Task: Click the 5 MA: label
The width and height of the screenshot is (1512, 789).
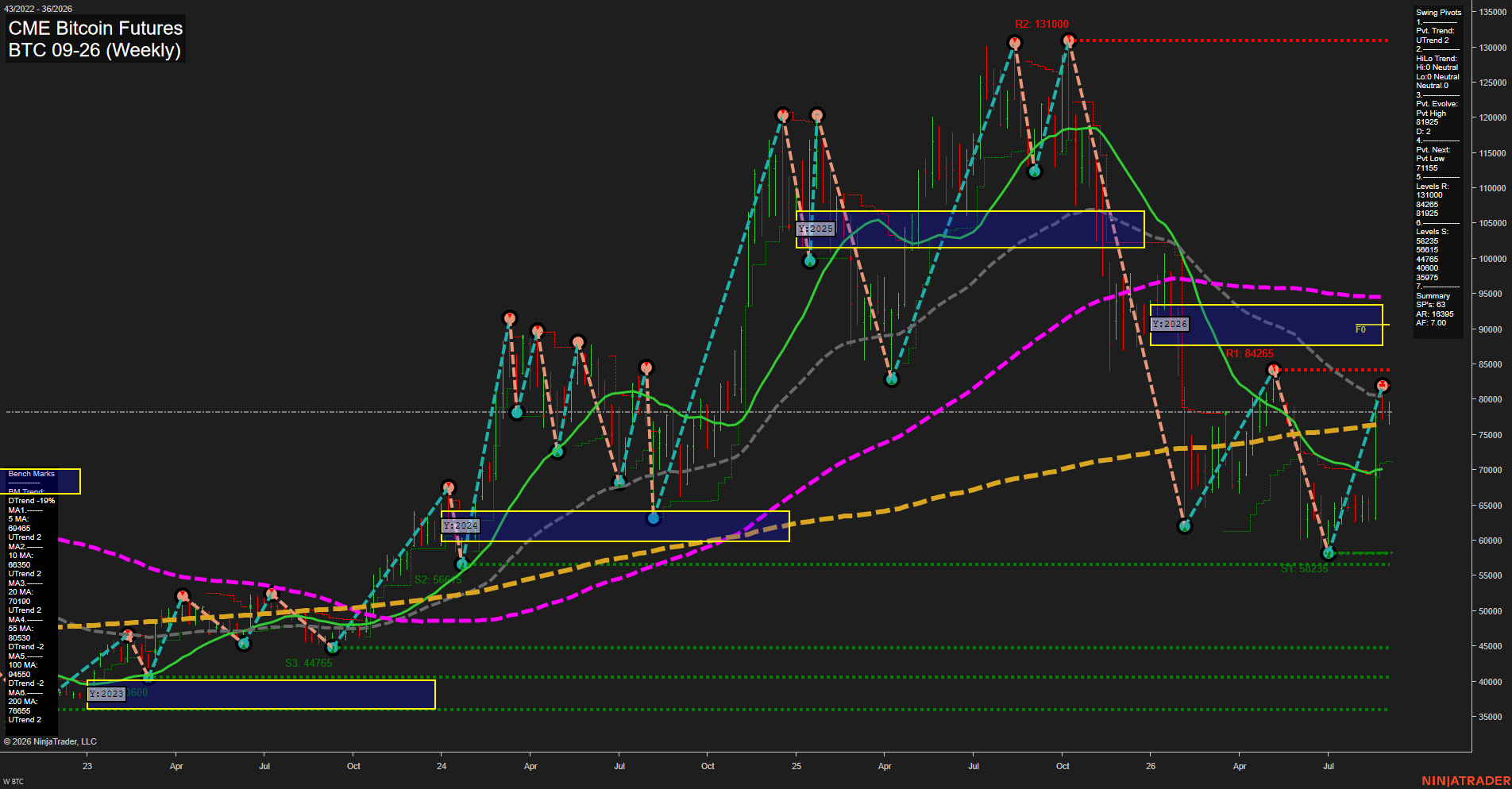Action: (18, 519)
